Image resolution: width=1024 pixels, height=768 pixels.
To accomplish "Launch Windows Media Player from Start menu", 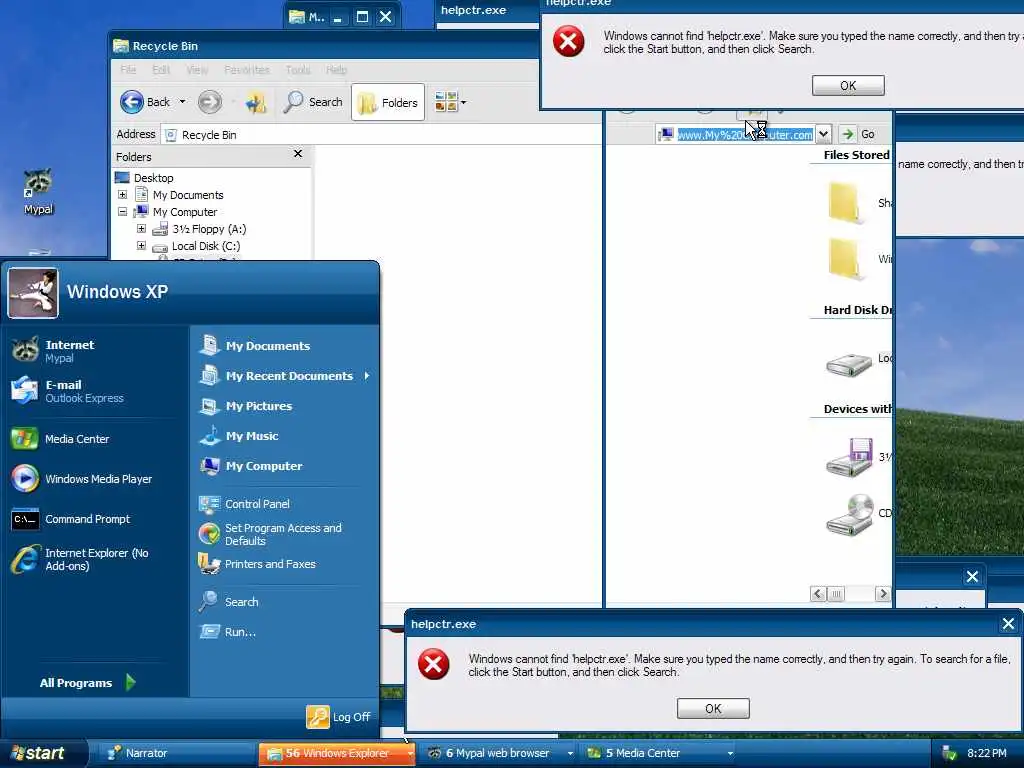I will 95,479.
